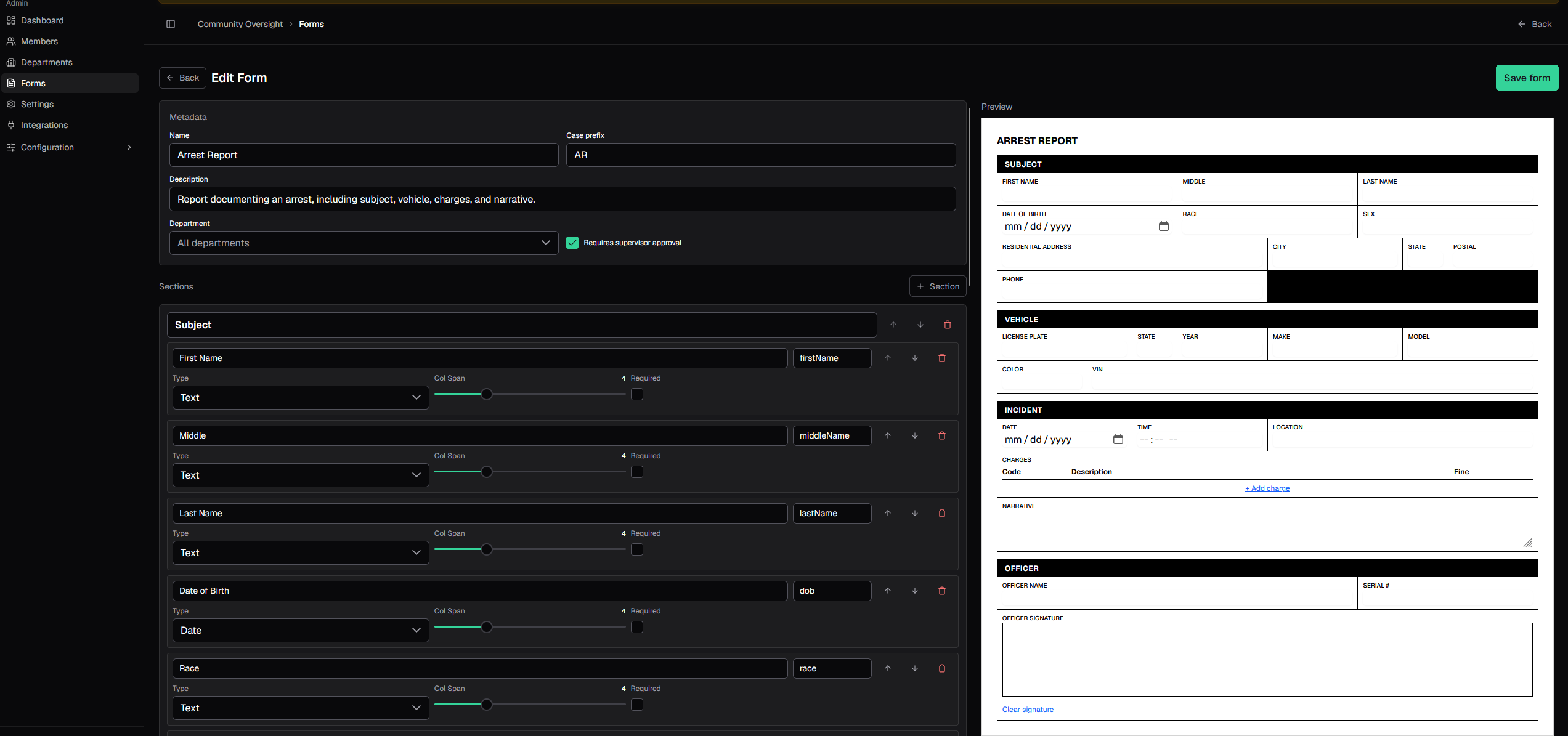Move Date of Birth field up
Viewport: 1568px width, 736px height.
tap(888, 591)
